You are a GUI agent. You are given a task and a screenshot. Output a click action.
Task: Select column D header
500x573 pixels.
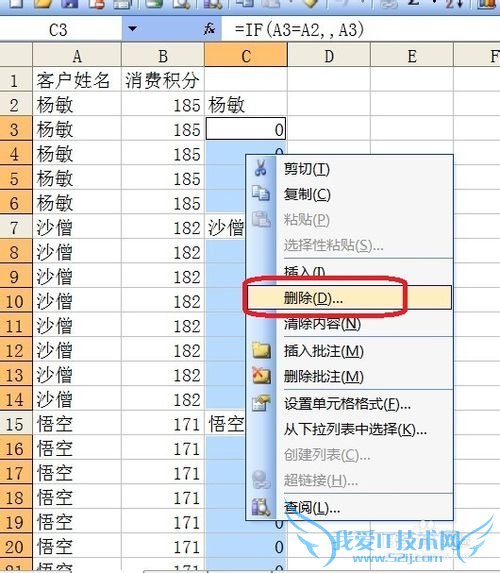(329, 56)
